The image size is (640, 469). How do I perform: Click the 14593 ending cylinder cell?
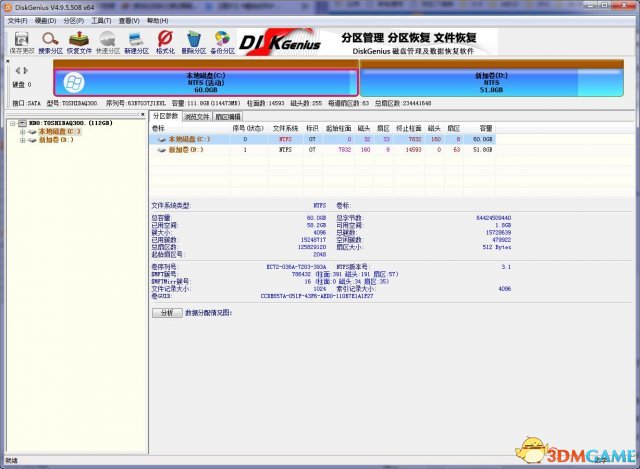[x=413, y=150]
